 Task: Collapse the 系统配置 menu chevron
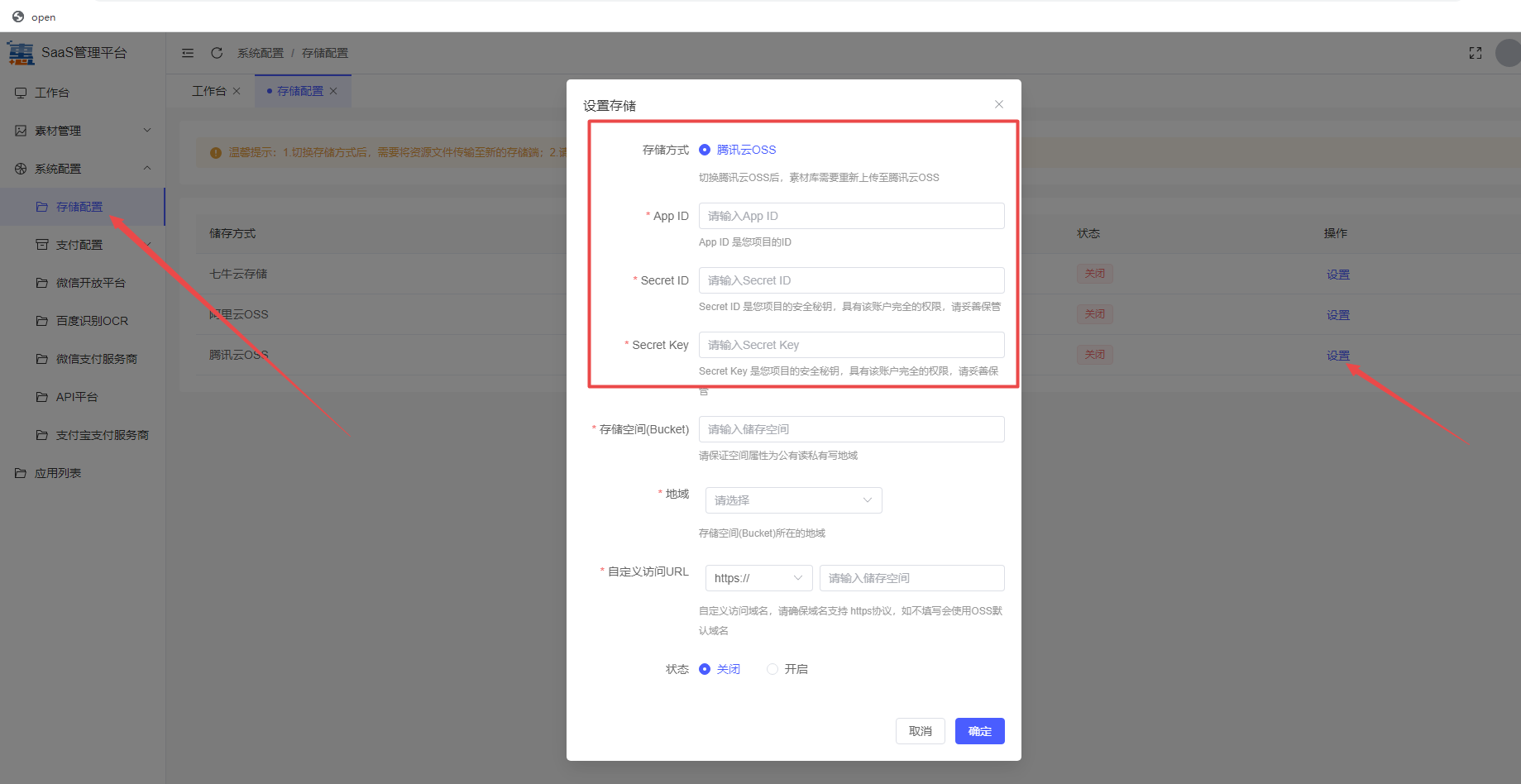(147, 168)
